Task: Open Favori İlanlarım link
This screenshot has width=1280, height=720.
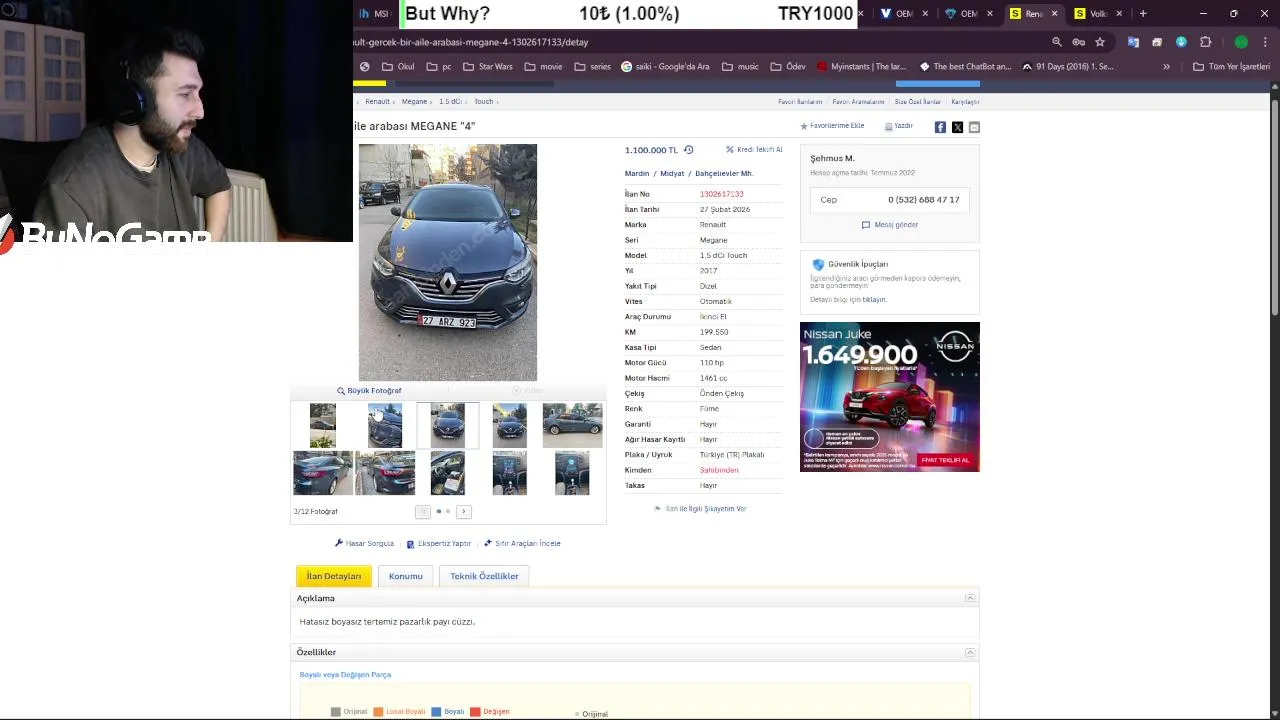Action: pos(800,102)
